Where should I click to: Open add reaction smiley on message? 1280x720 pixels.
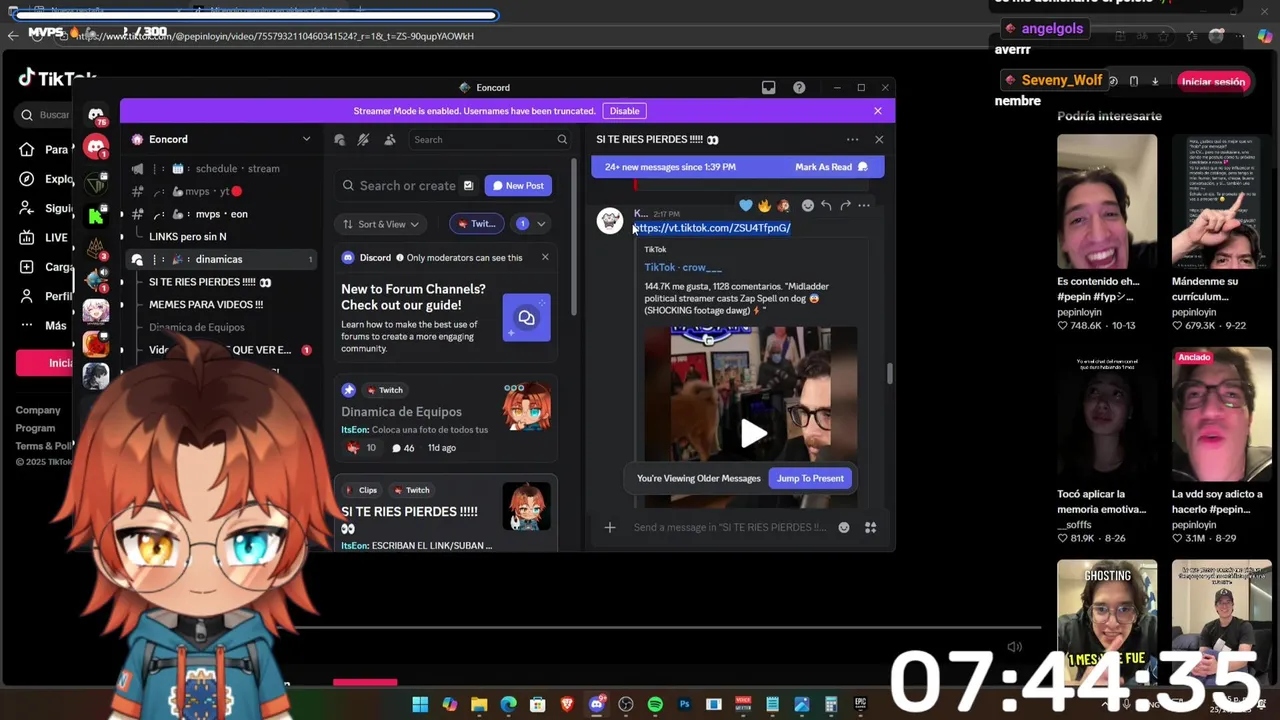(x=807, y=205)
